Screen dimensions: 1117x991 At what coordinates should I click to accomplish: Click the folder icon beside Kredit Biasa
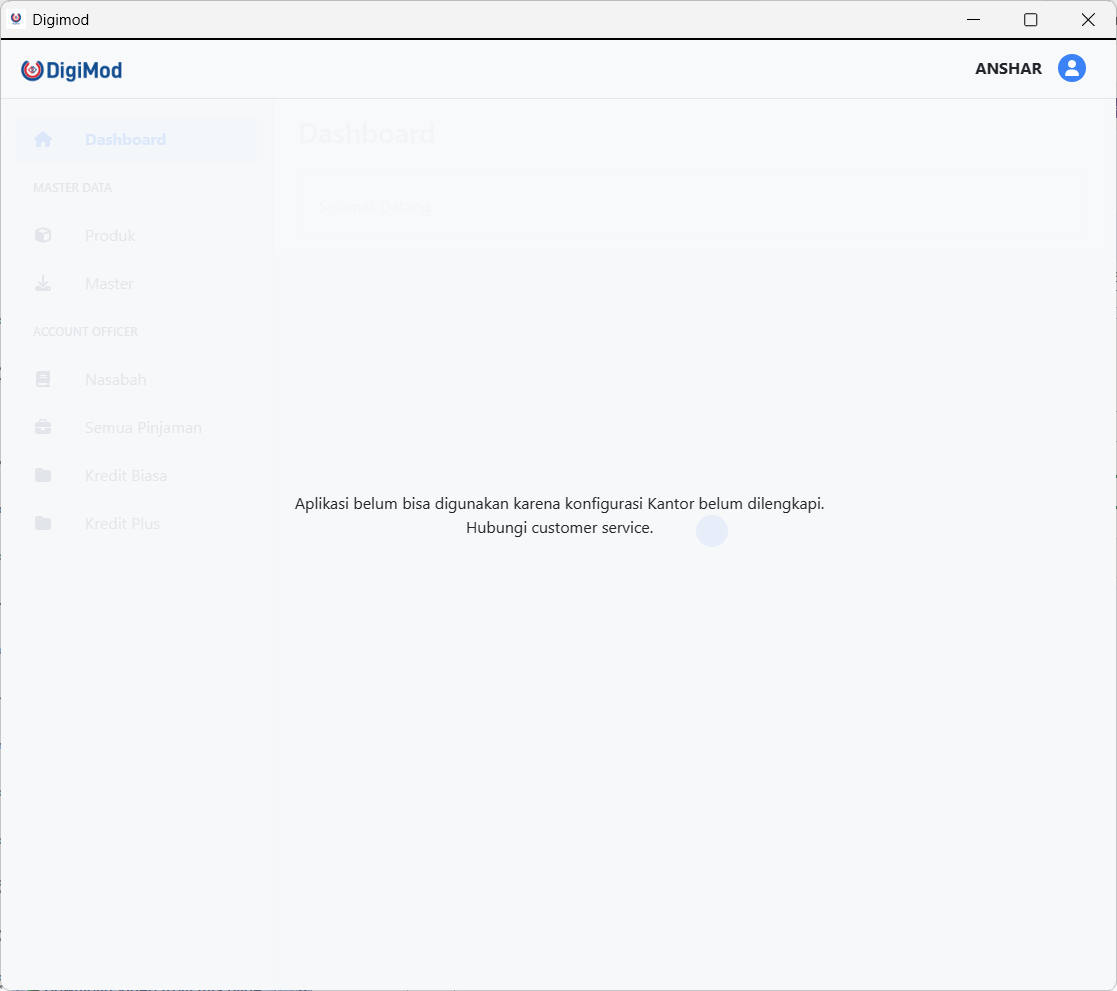point(43,476)
